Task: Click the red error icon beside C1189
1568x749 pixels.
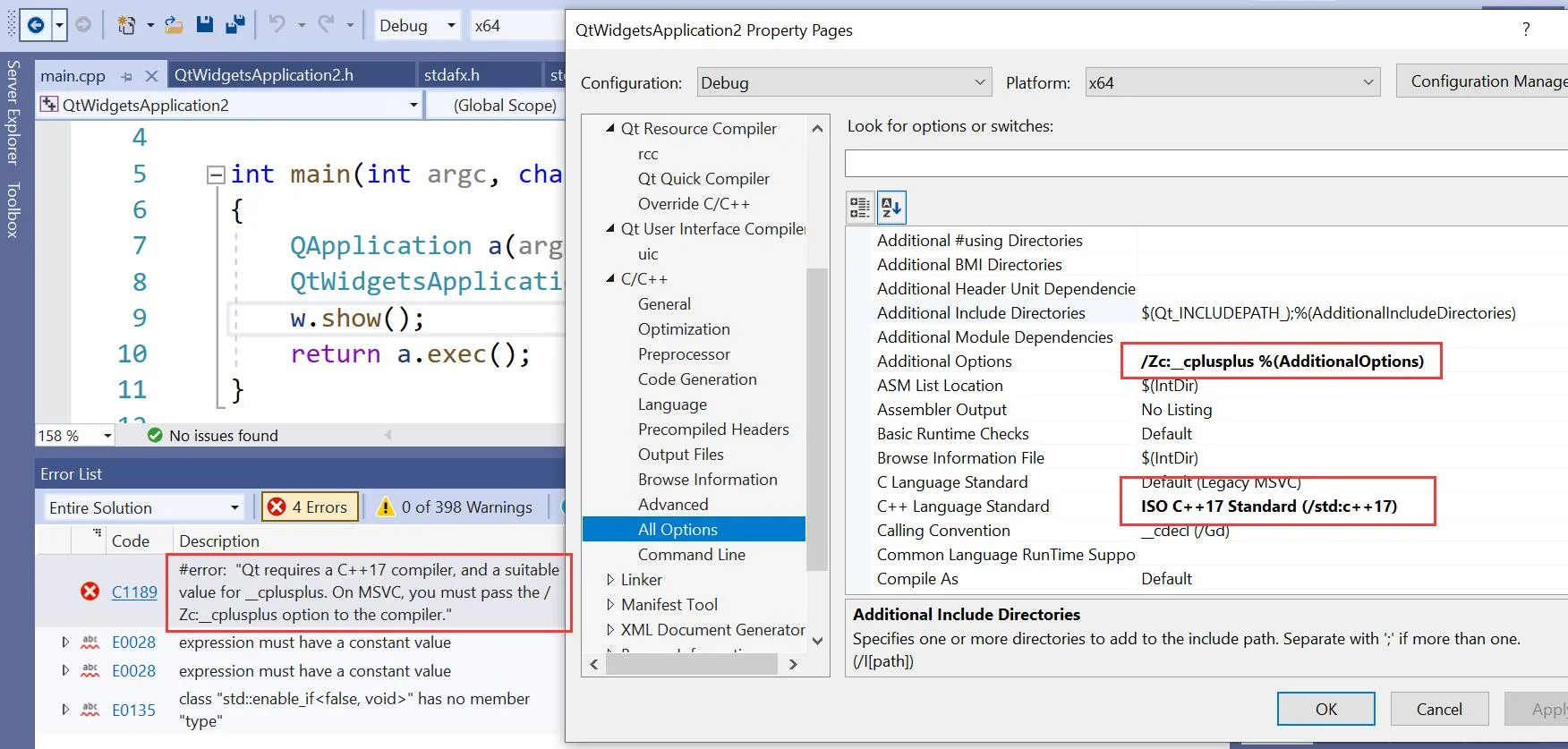Action: point(89,592)
